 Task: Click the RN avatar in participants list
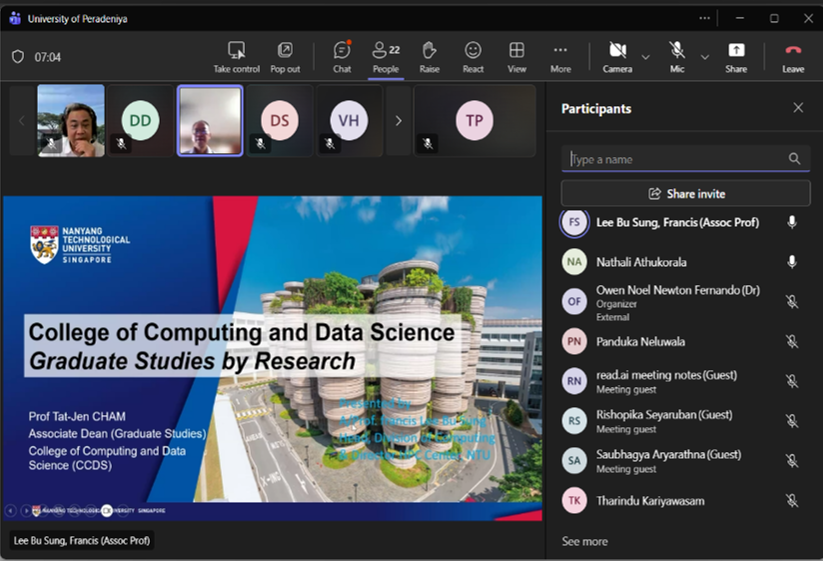click(x=574, y=381)
